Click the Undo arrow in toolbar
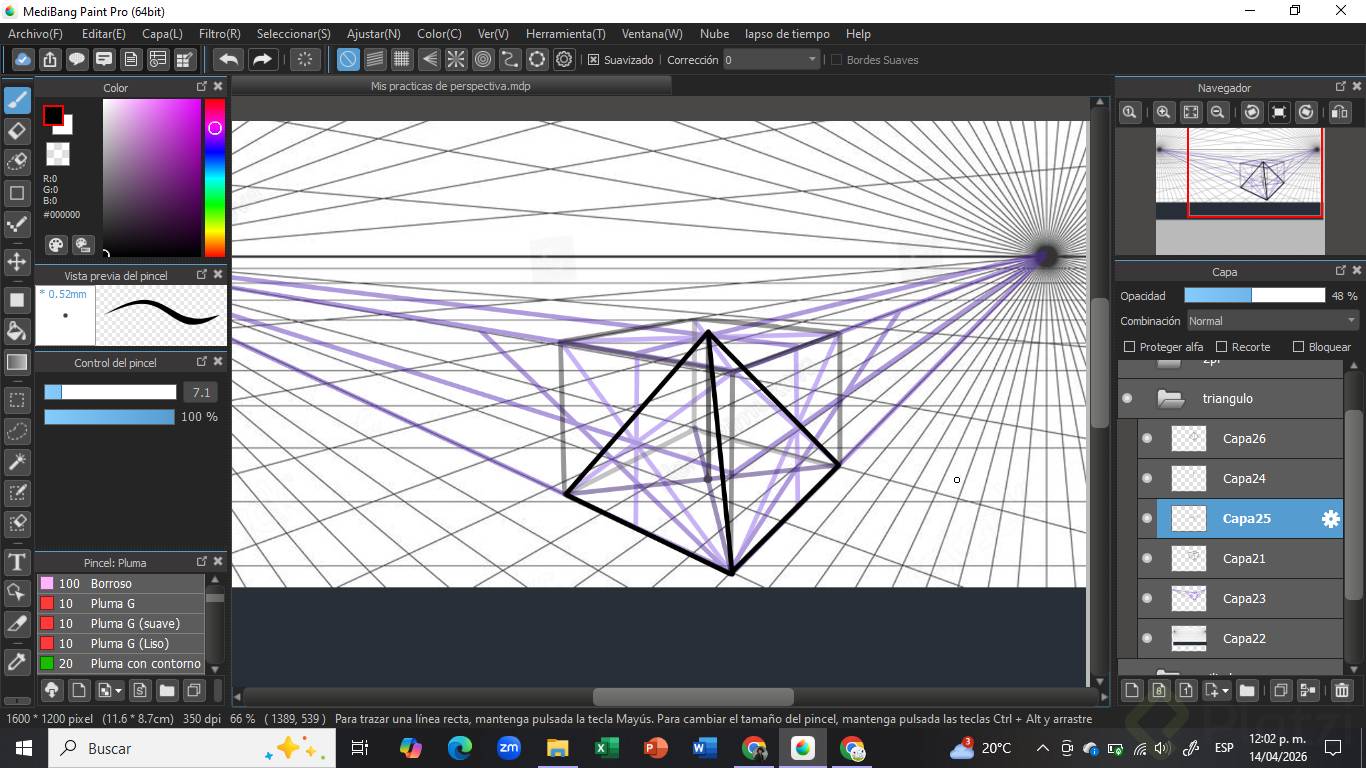The height and width of the screenshot is (768, 1366). pyautogui.click(x=229, y=60)
